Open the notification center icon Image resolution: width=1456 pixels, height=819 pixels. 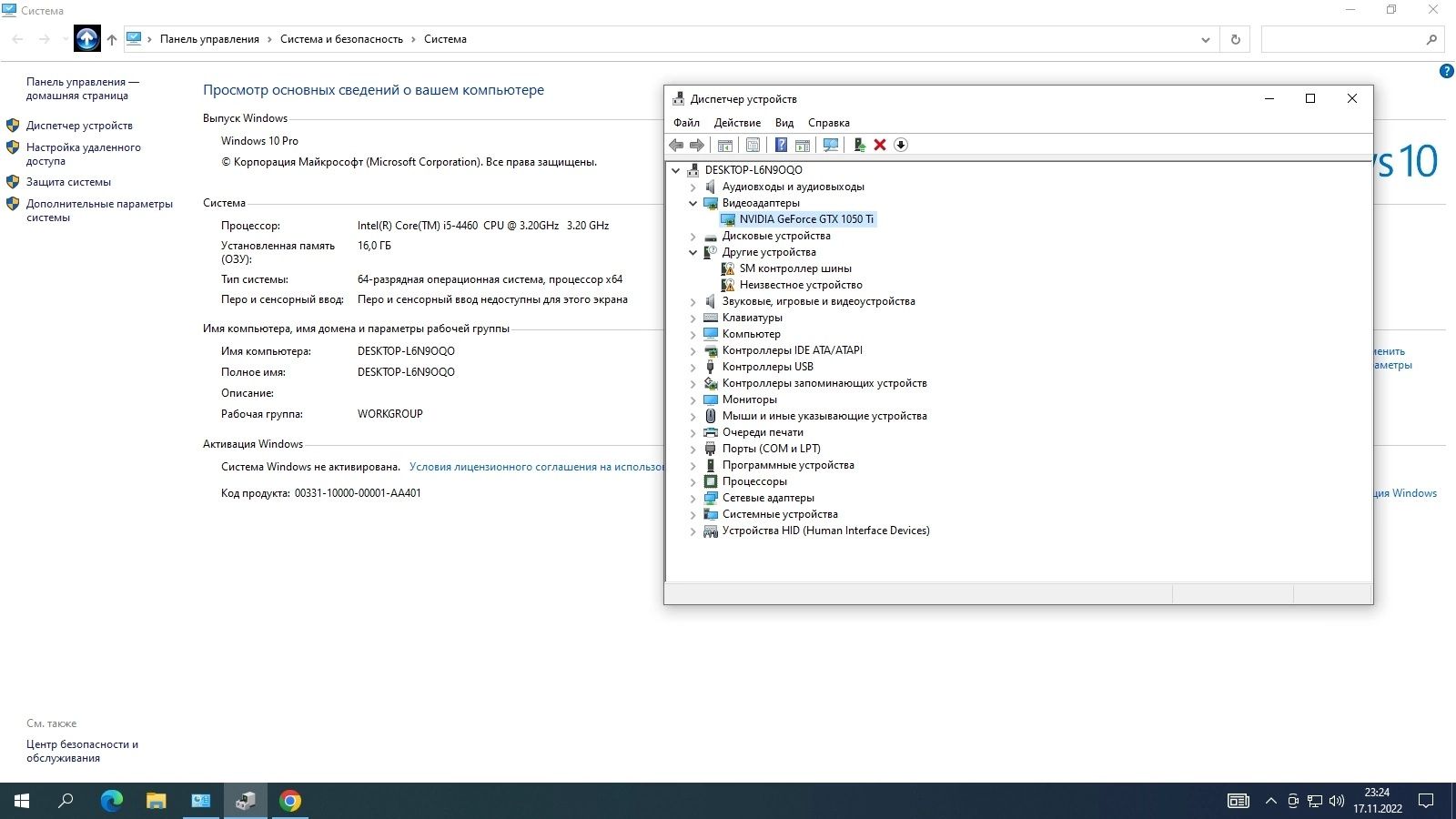point(1426,801)
